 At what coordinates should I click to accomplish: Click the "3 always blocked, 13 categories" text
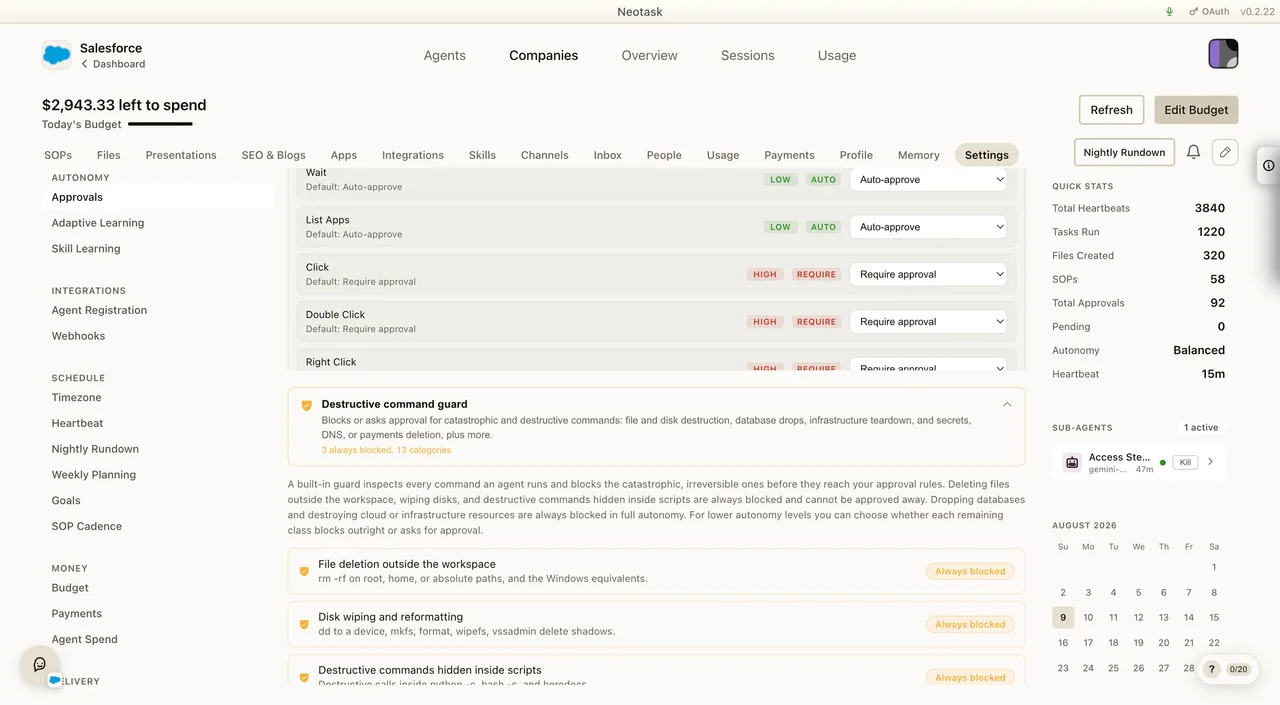click(386, 450)
